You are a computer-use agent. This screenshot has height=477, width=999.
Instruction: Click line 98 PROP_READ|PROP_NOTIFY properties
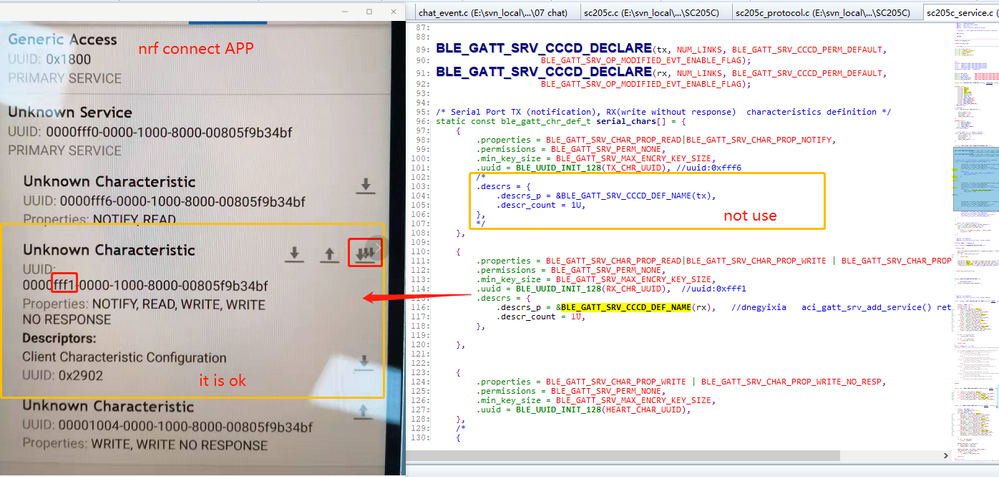[656, 139]
